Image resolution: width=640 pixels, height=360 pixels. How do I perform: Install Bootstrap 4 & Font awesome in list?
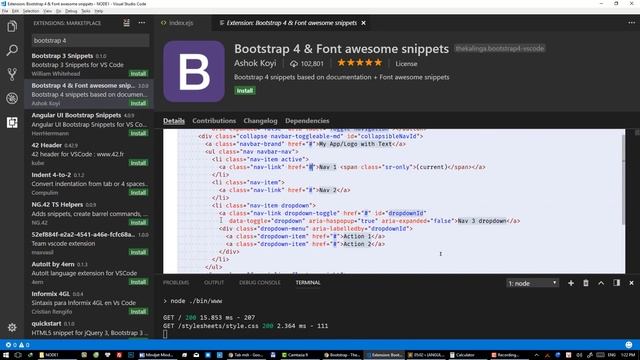[x=138, y=104]
